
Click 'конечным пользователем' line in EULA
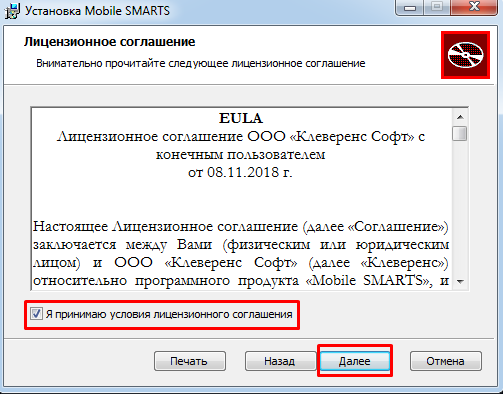coord(240,155)
